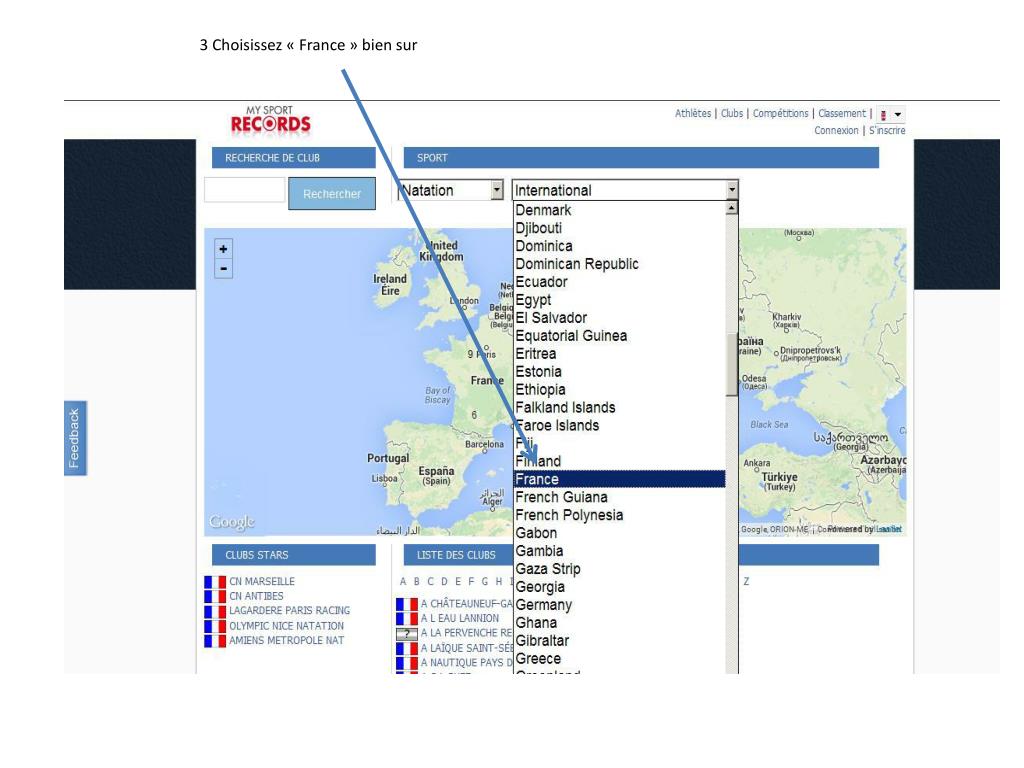The height and width of the screenshot is (768, 1024).
Task: Pick Equatorial Guinea in the dropdown list
Action: (x=619, y=336)
